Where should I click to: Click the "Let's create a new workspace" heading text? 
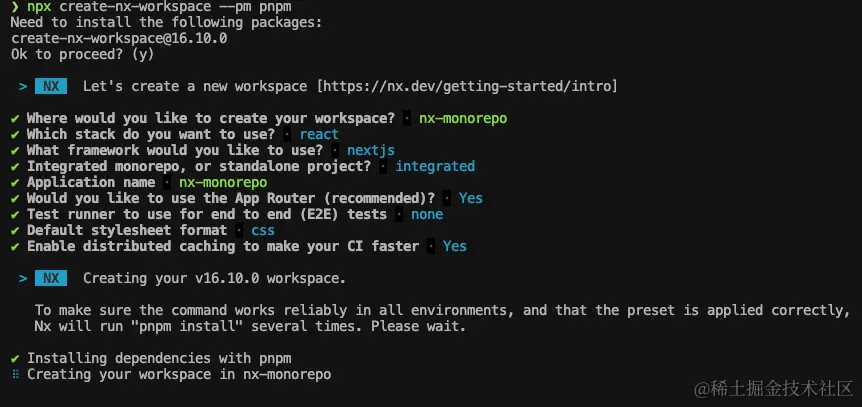tap(195, 86)
